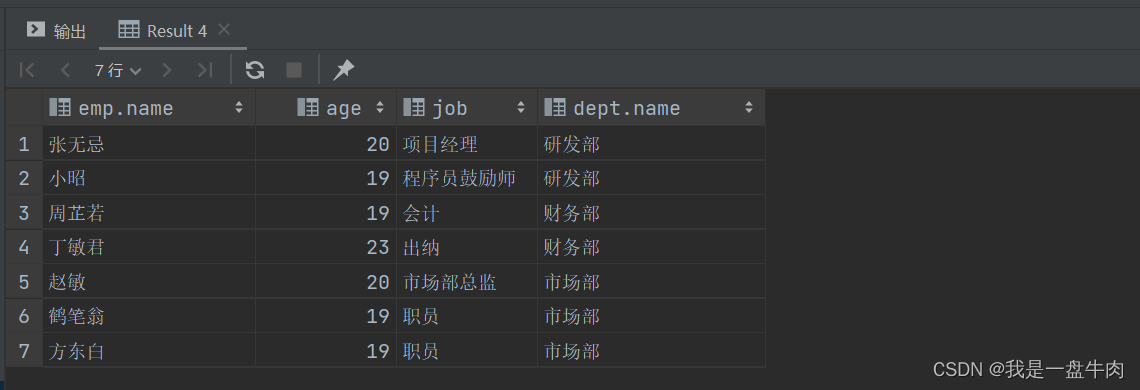Select row number 7
The height and width of the screenshot is (390, 1140).
pyautogui.click(x=24, y=351)
